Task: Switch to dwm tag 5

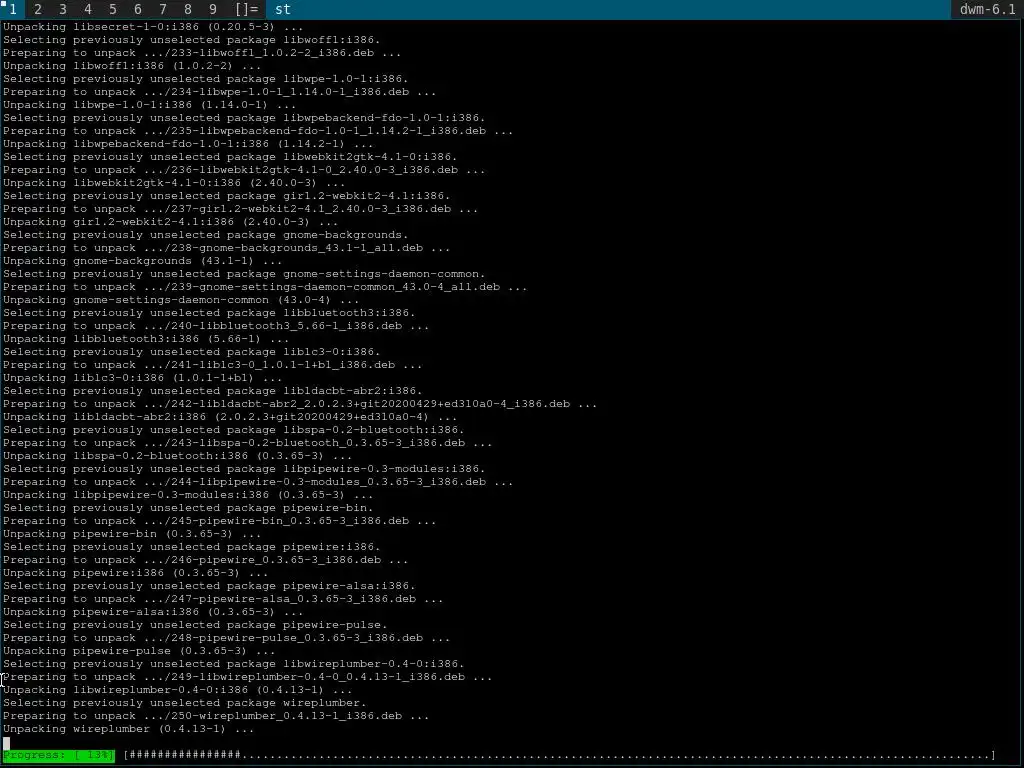Action: [x=112, y=9]
